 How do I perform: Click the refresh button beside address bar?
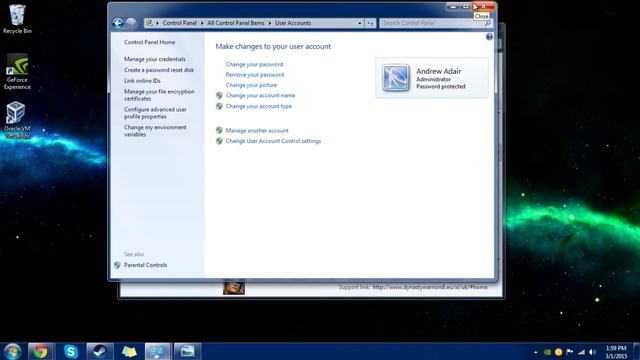pyautogui.click(x=370, y=23)
